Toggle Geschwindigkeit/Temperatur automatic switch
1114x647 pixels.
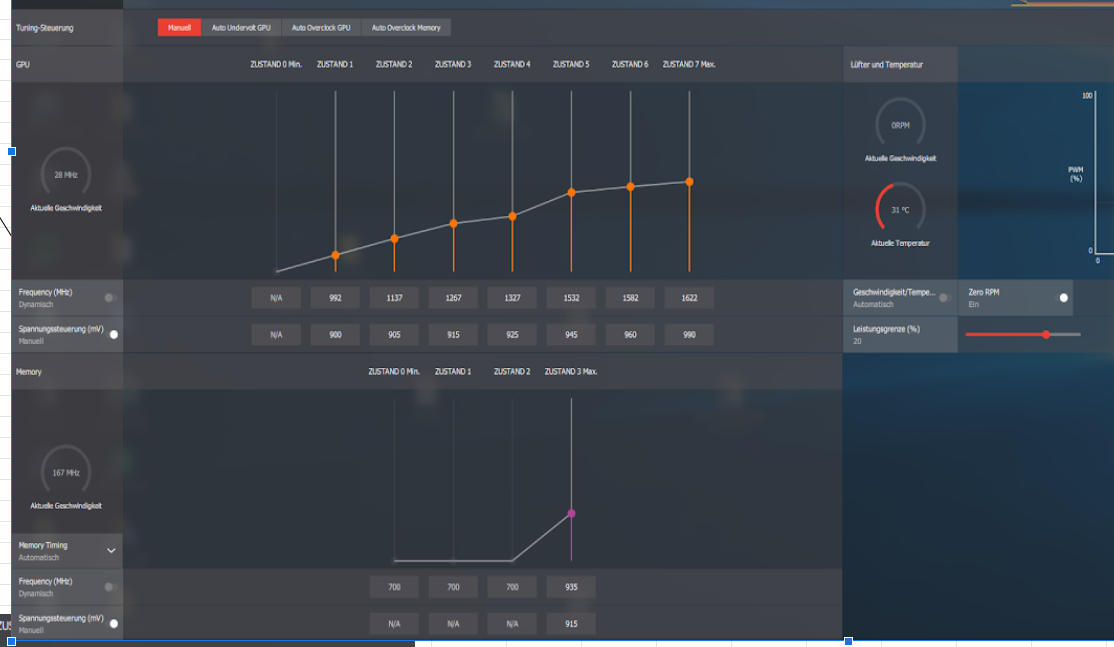tap(945, 298)
